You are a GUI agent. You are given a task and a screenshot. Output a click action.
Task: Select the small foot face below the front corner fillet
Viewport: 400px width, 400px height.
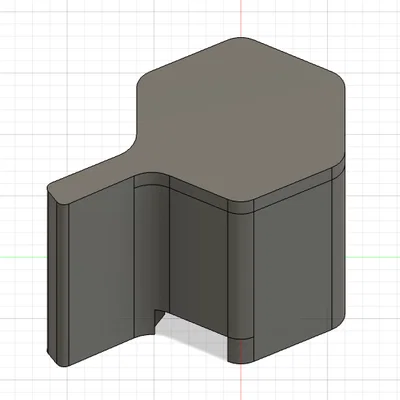click(241, 350)
